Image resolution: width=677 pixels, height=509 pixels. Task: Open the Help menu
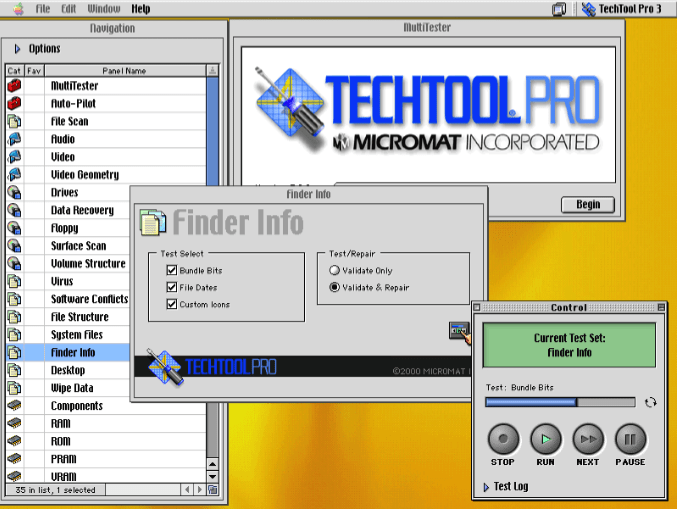[x=141, y=9]
